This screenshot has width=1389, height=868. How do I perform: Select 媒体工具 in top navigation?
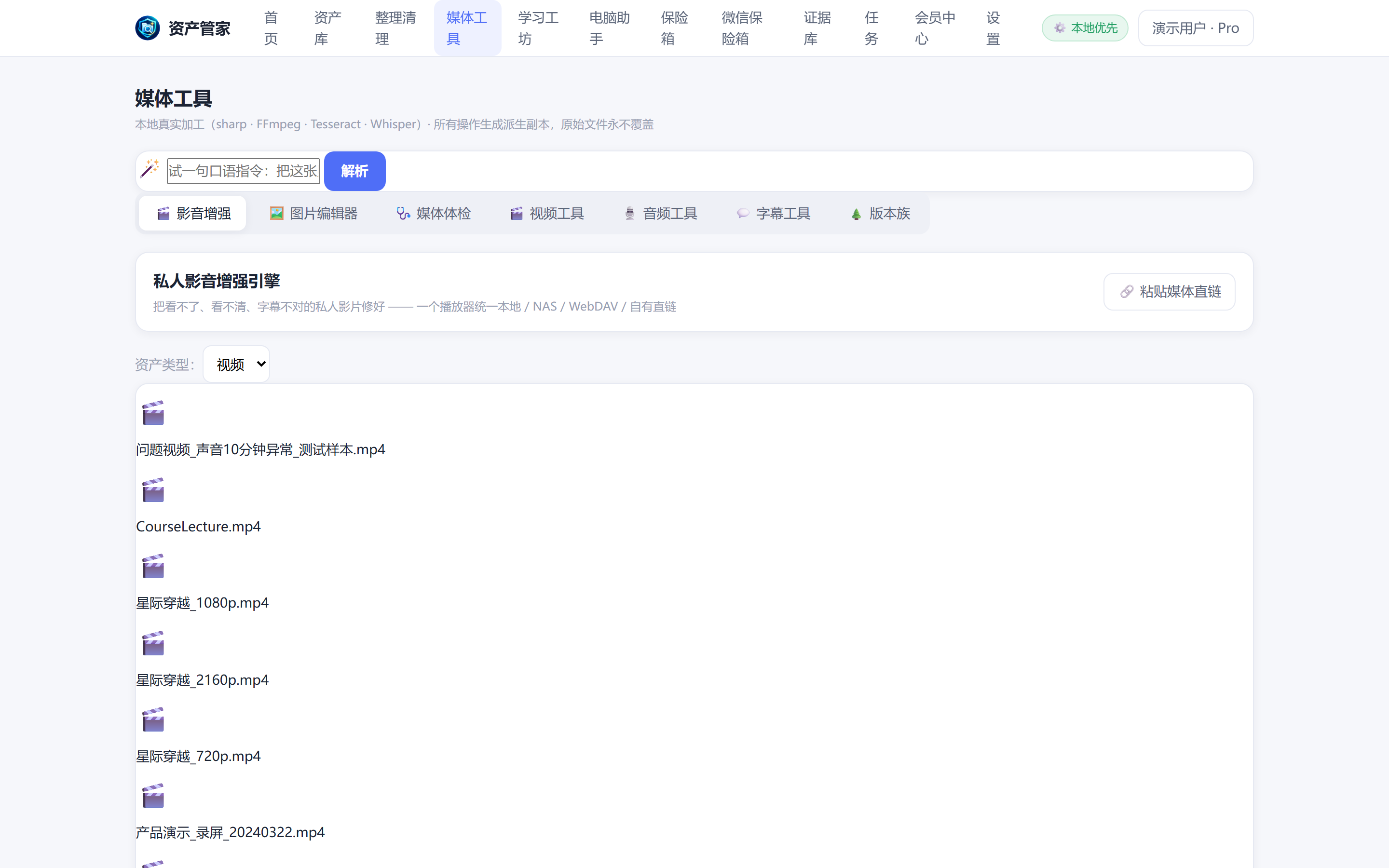point(467,28)
